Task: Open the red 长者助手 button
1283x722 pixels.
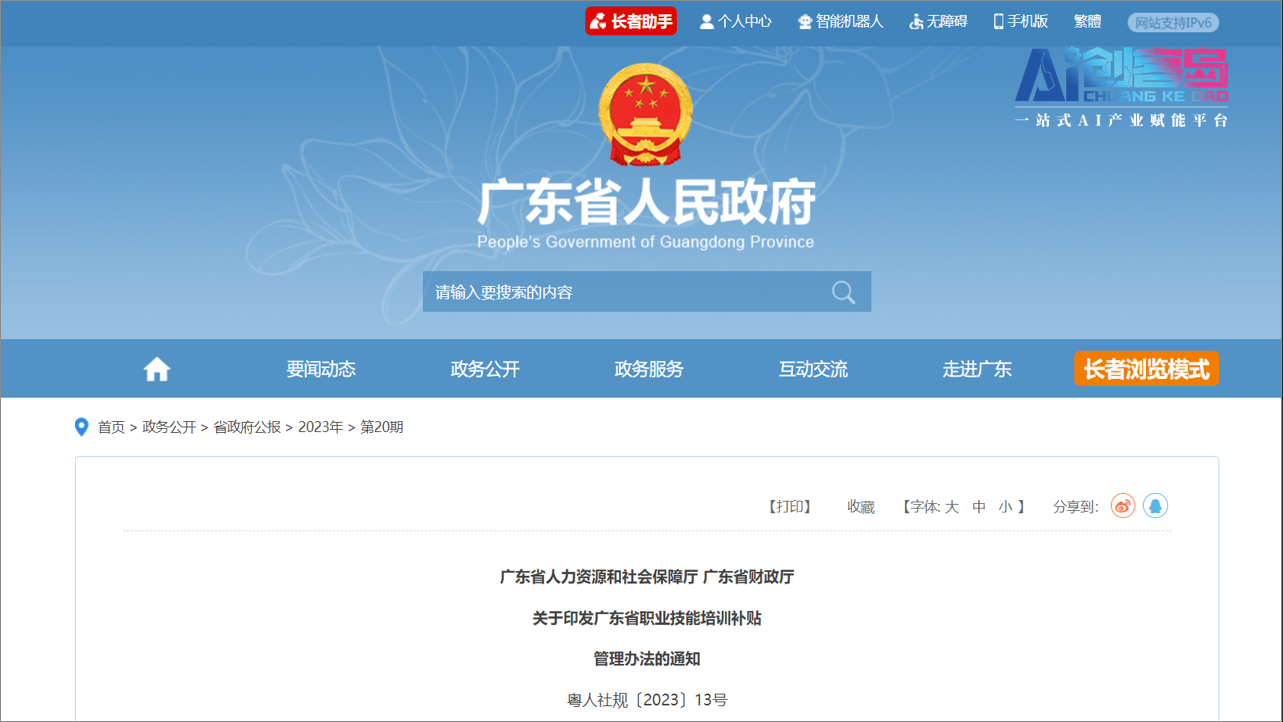Action: [631, 21]
